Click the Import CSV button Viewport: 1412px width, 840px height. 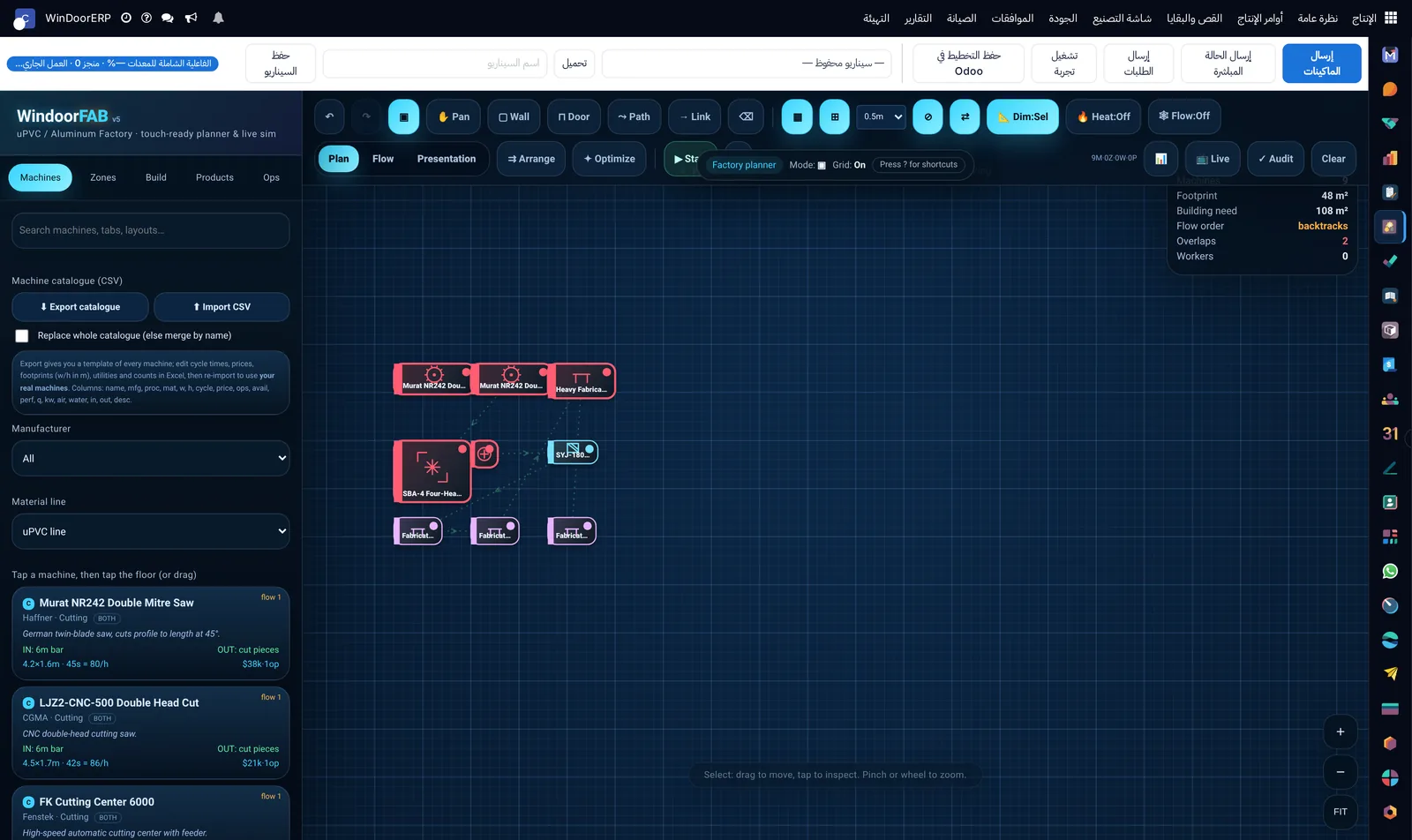point(222,307)
